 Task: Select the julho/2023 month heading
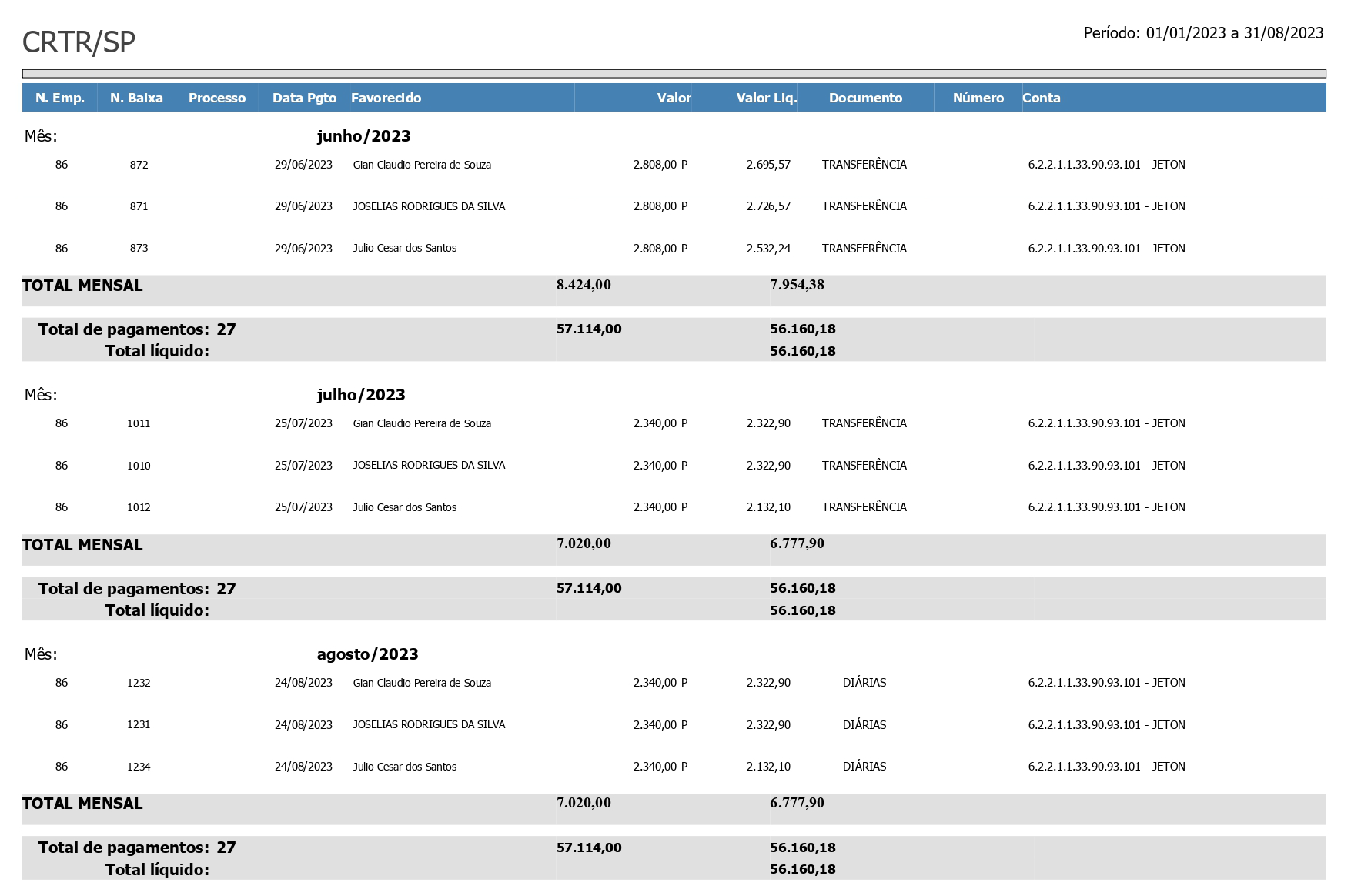click(x=361, y=395)
